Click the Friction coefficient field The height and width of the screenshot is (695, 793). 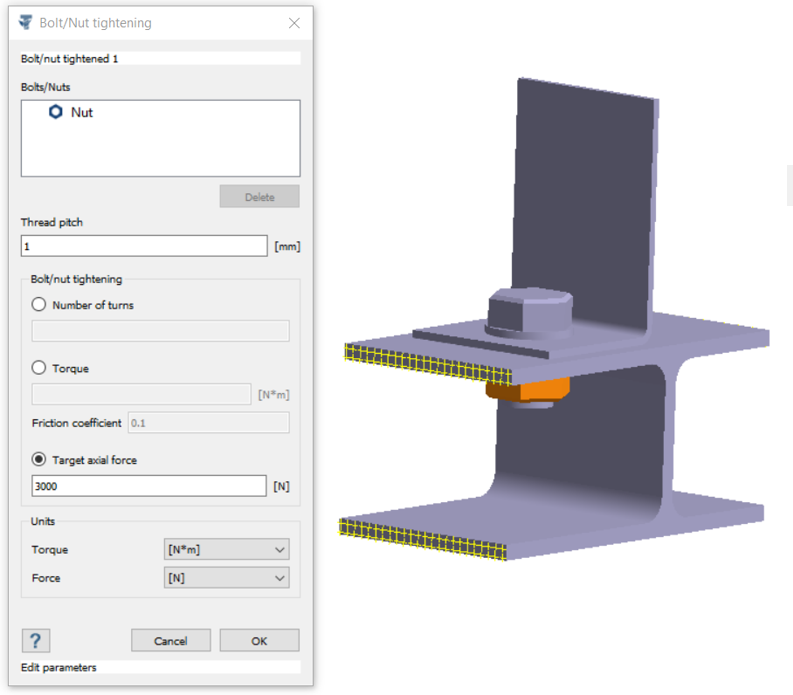(x=208, y=423)
